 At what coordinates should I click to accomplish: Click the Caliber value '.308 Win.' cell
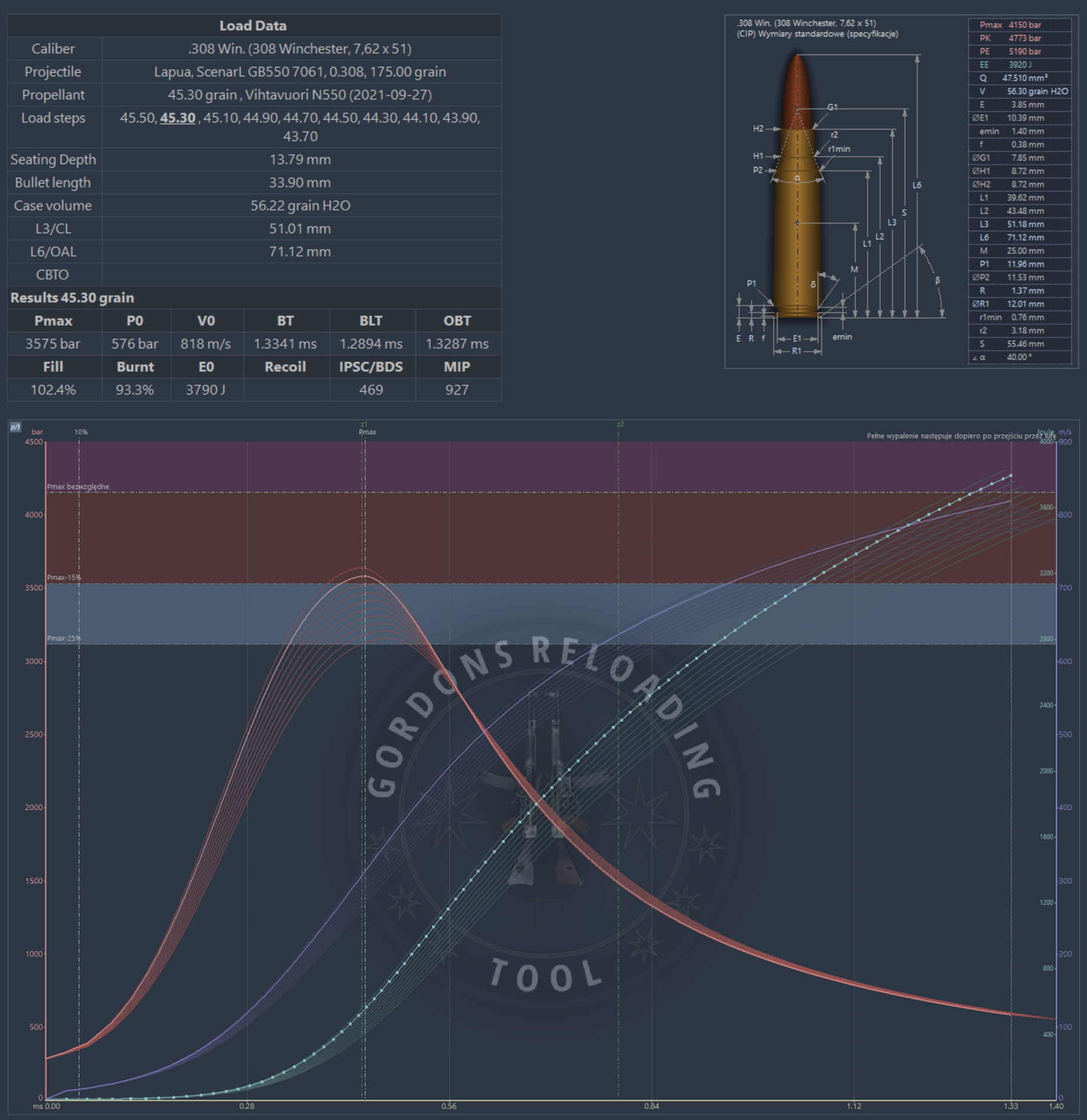pyautogui.click(x=301, y=48)
